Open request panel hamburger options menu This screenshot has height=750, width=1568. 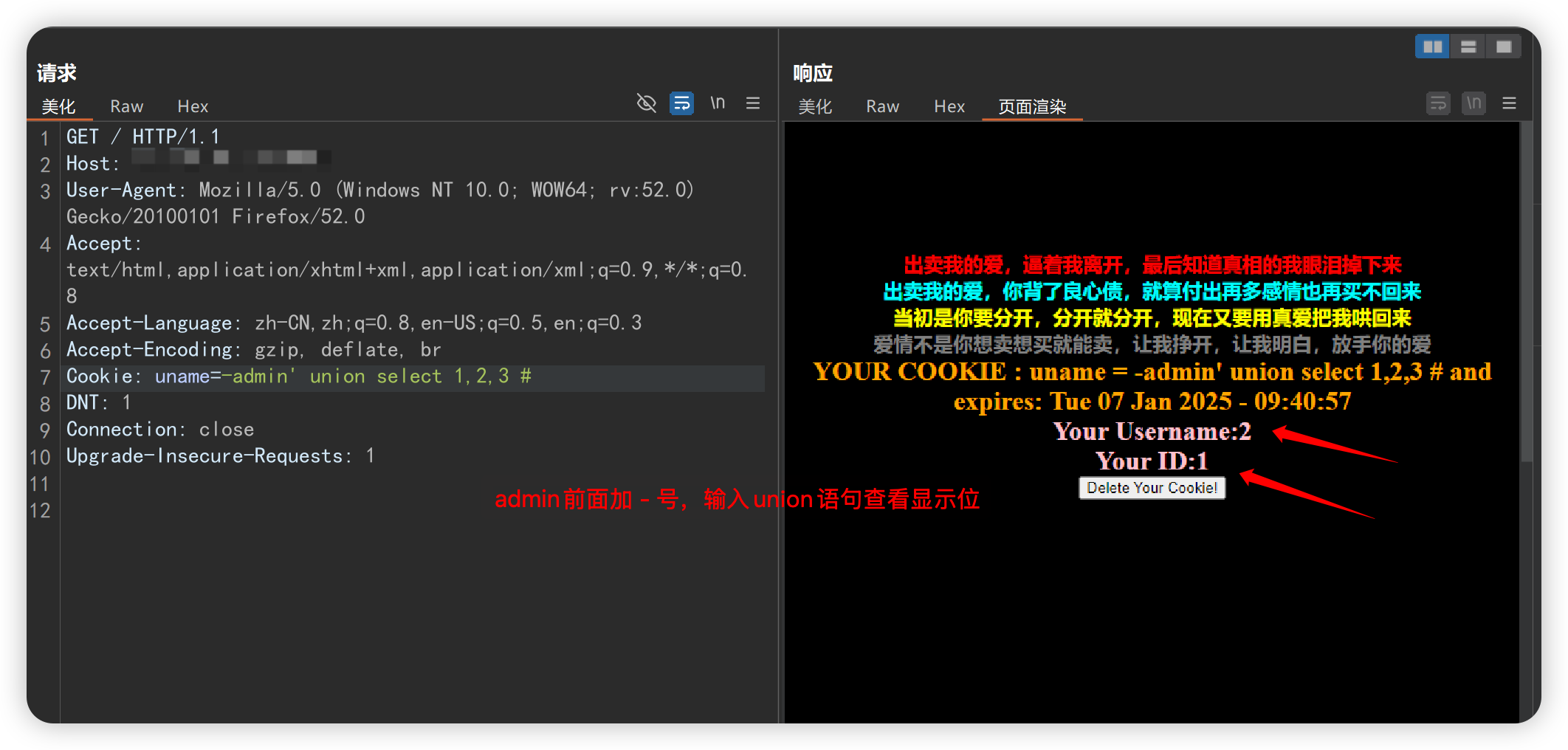point(753,103)
